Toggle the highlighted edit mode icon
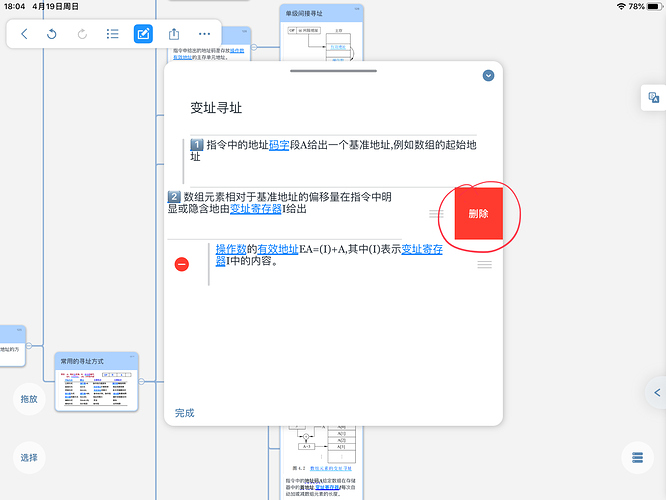 143,34
